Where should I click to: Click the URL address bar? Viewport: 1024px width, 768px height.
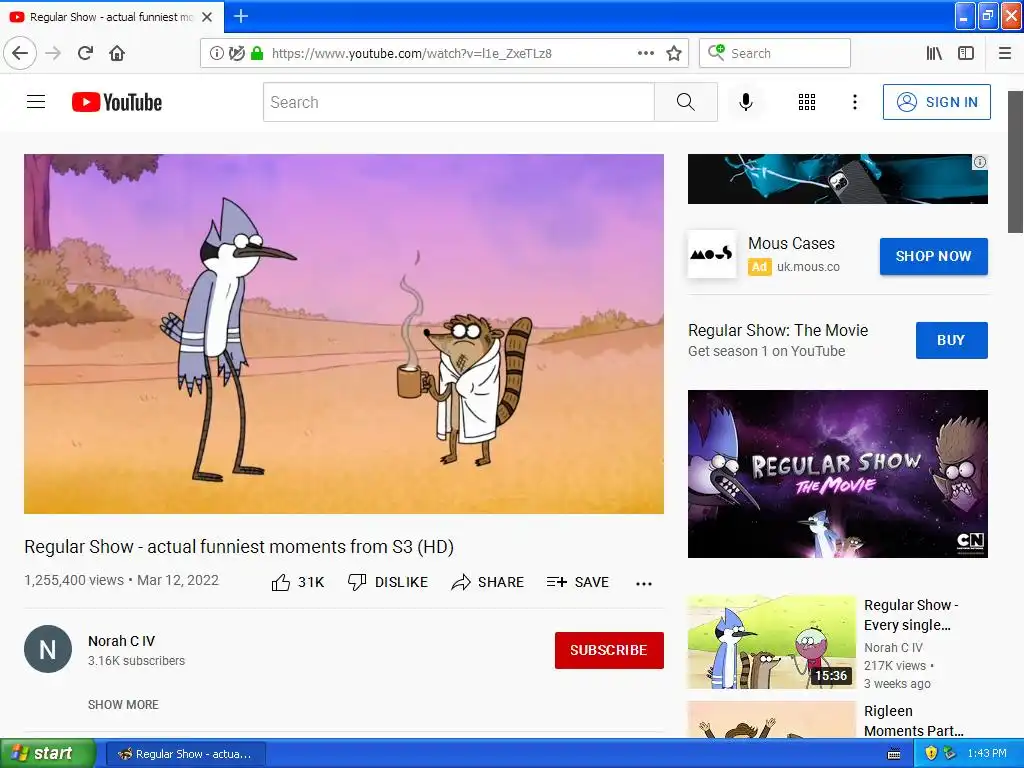tap(444, 53)
